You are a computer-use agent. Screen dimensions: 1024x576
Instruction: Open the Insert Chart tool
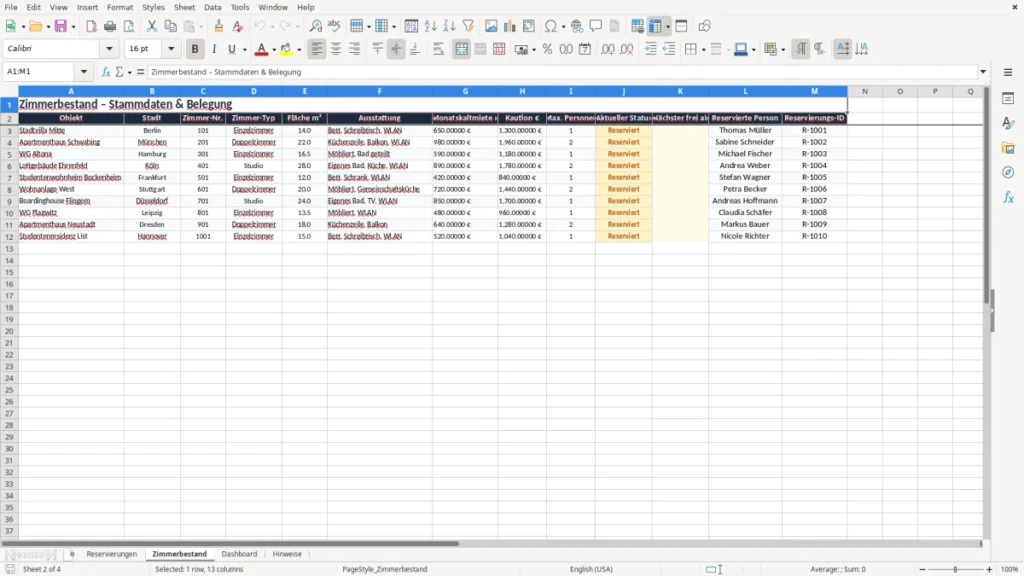[x=509, y=26]
